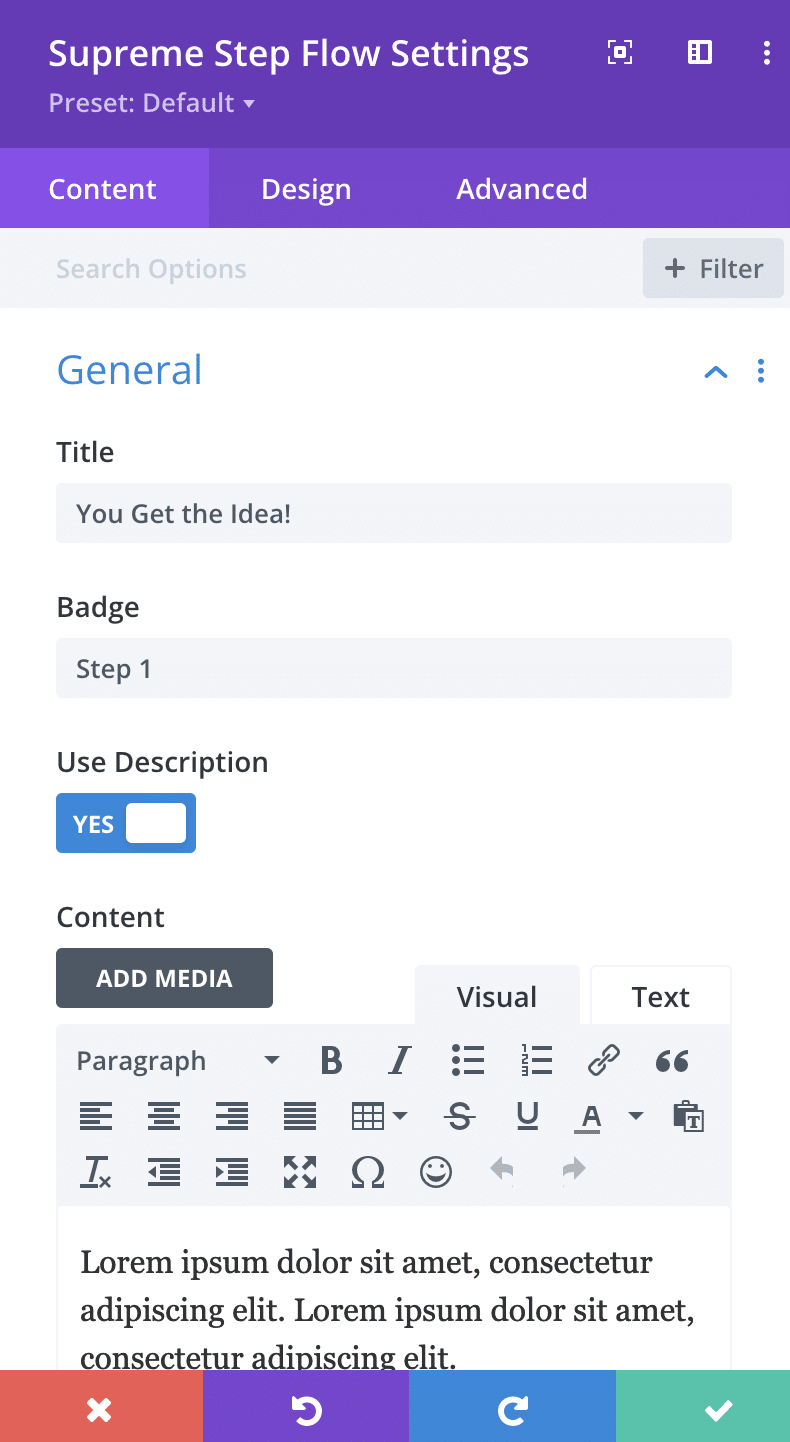Collapse the General section
This screenshot has width=790, height=1442.
716,372
